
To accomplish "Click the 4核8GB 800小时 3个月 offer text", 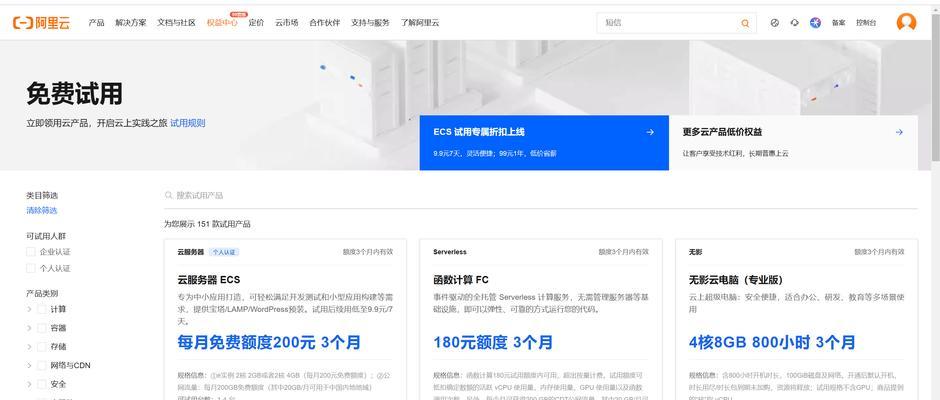I will tap(772, 342).
